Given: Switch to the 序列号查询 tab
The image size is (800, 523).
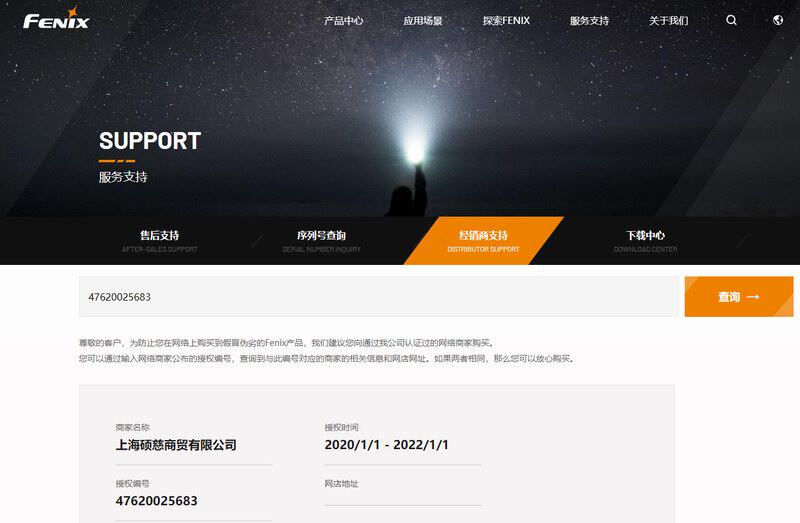Looking at the screenshot, I should coord(321,241).
